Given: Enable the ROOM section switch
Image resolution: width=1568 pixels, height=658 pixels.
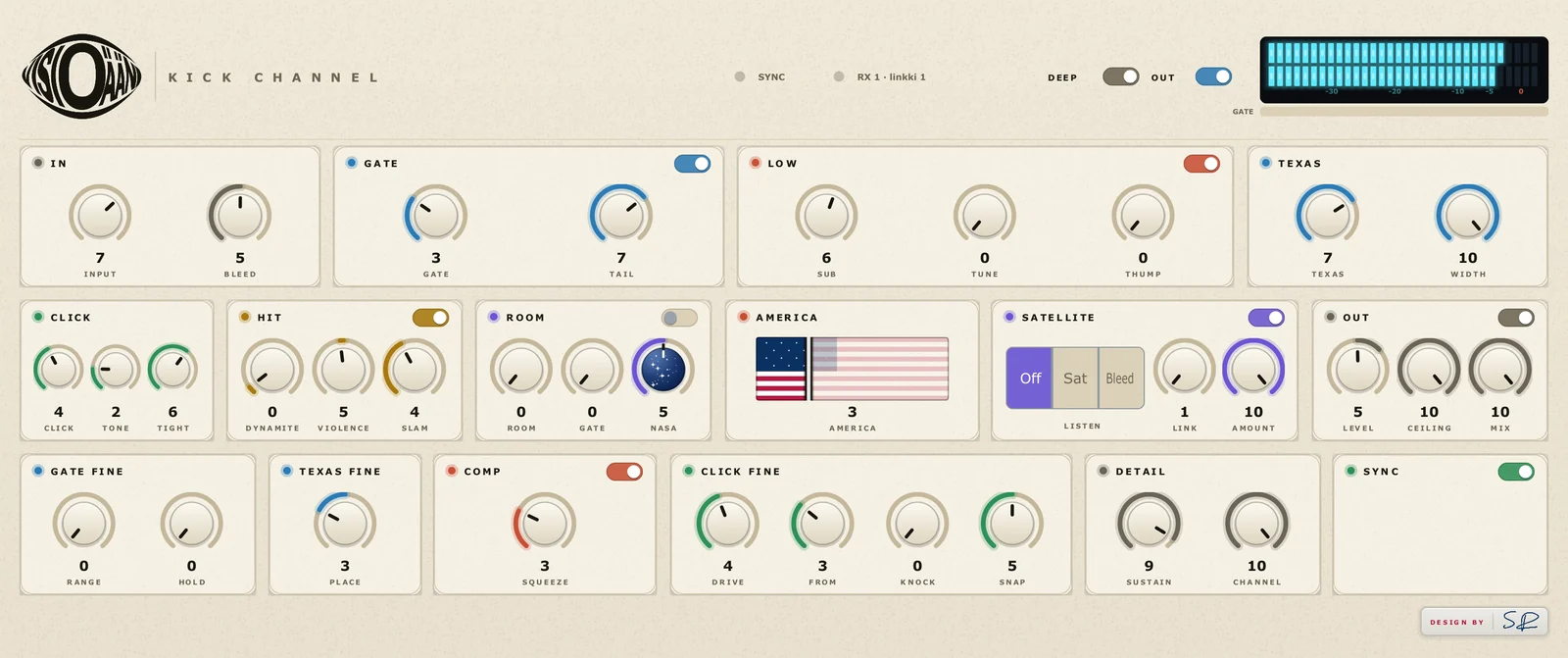Looking at the screenshot, I should pyautogui.click(x=679, y=318).
